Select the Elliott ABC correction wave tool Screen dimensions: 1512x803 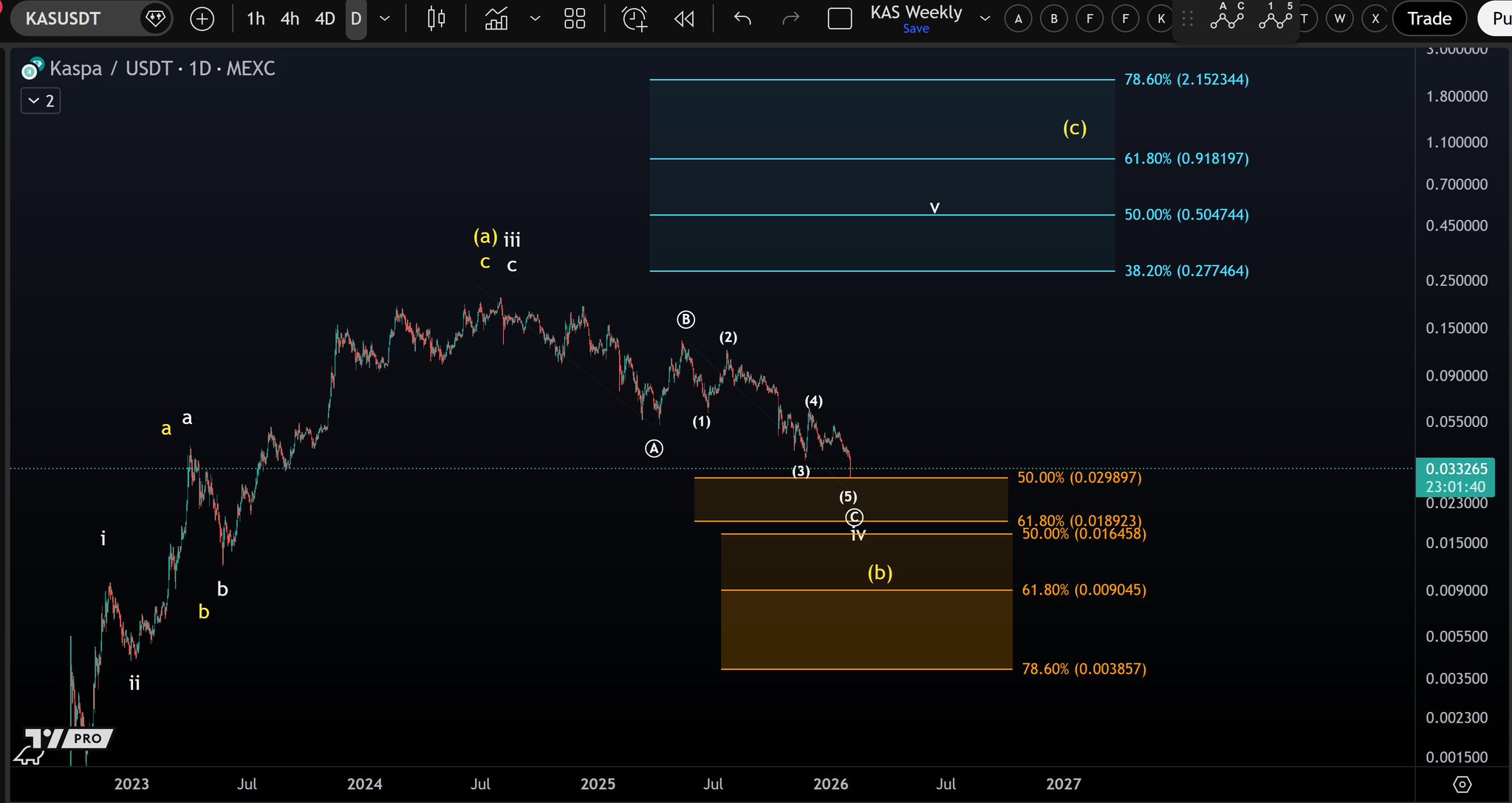coord(1227,16)
